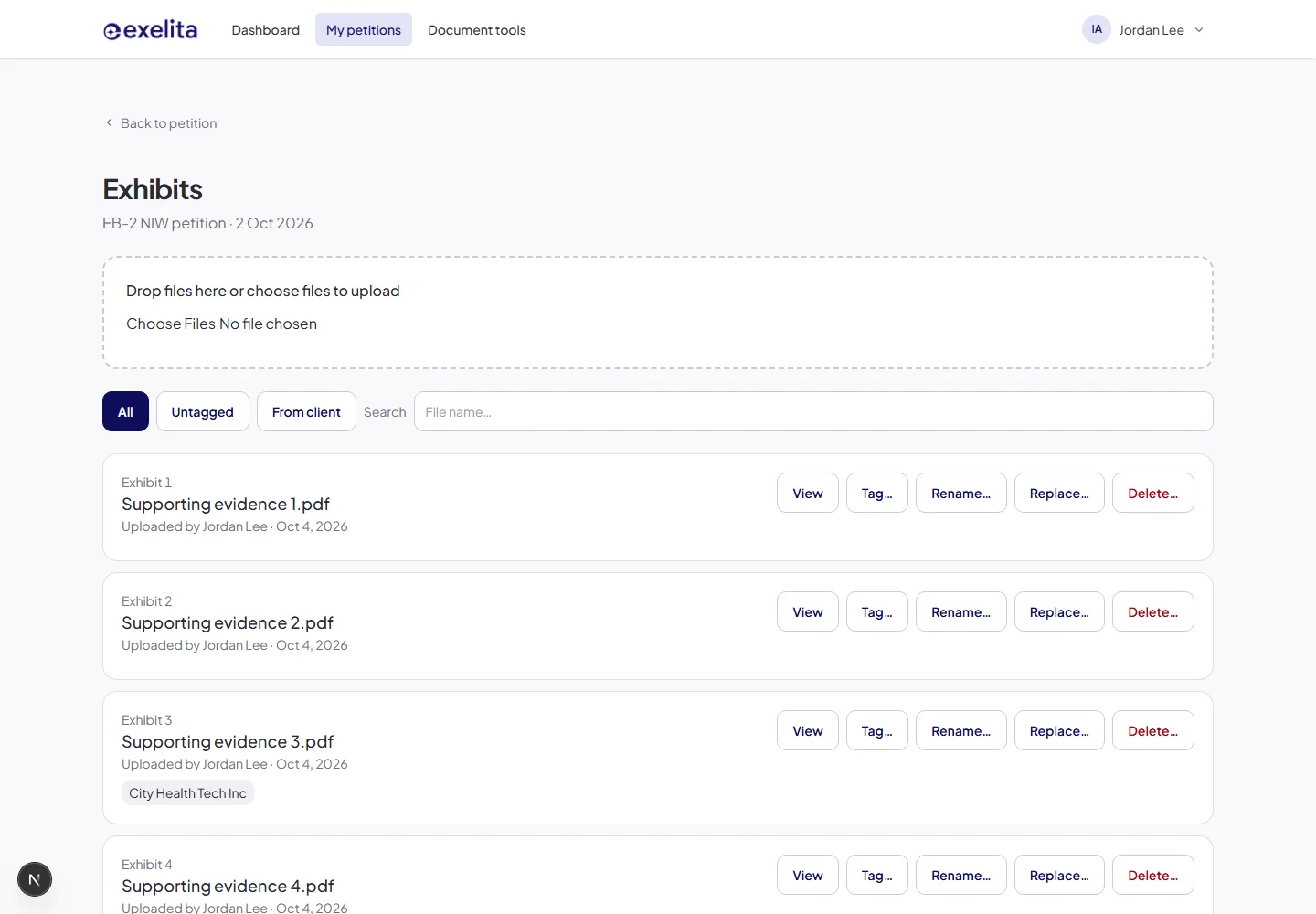The height and width of the screenshot is (914, 1316).
Task: Click the IA user avatar
Action: (1097, 29)
